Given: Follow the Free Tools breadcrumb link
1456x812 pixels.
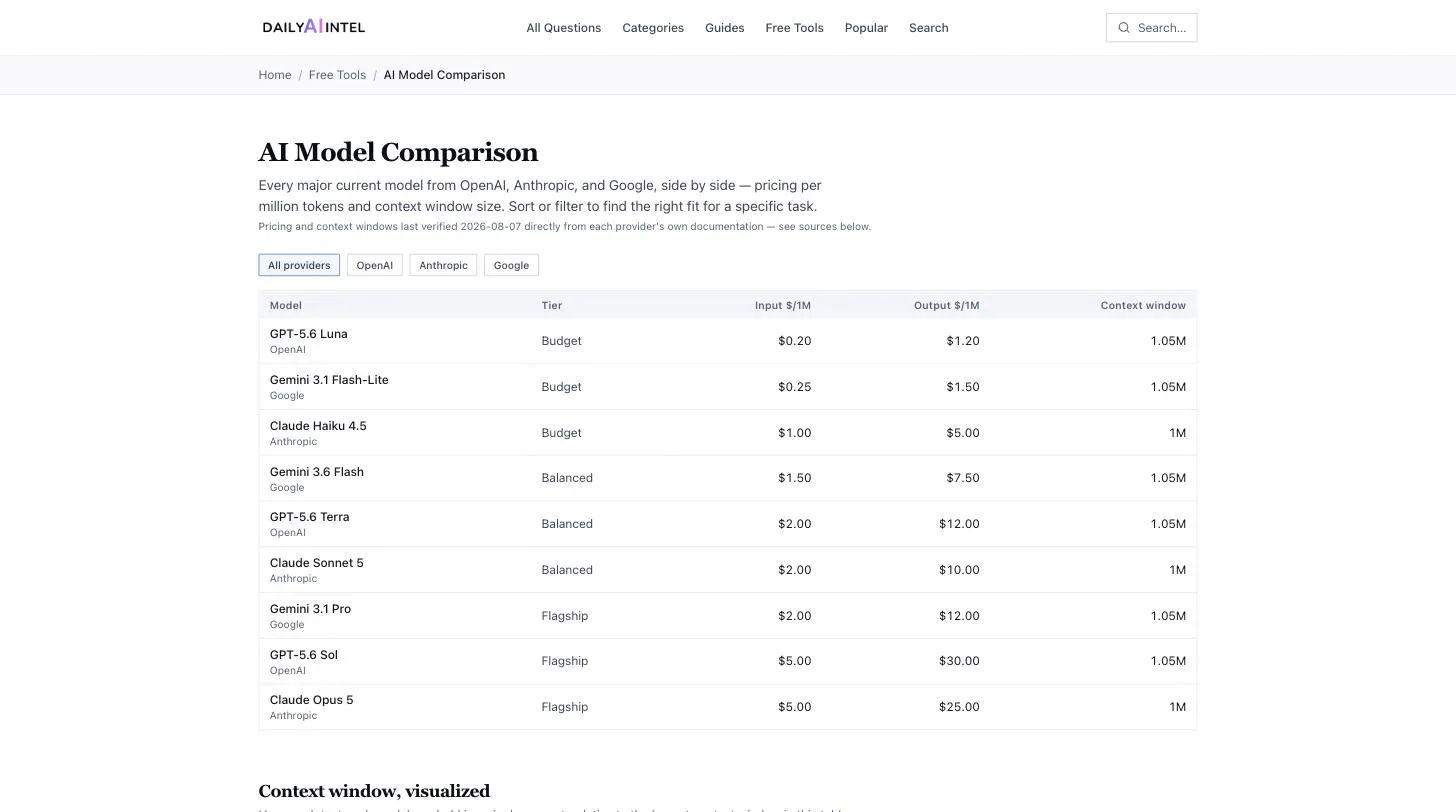Looking at the screenshot, I should [337, 75].
